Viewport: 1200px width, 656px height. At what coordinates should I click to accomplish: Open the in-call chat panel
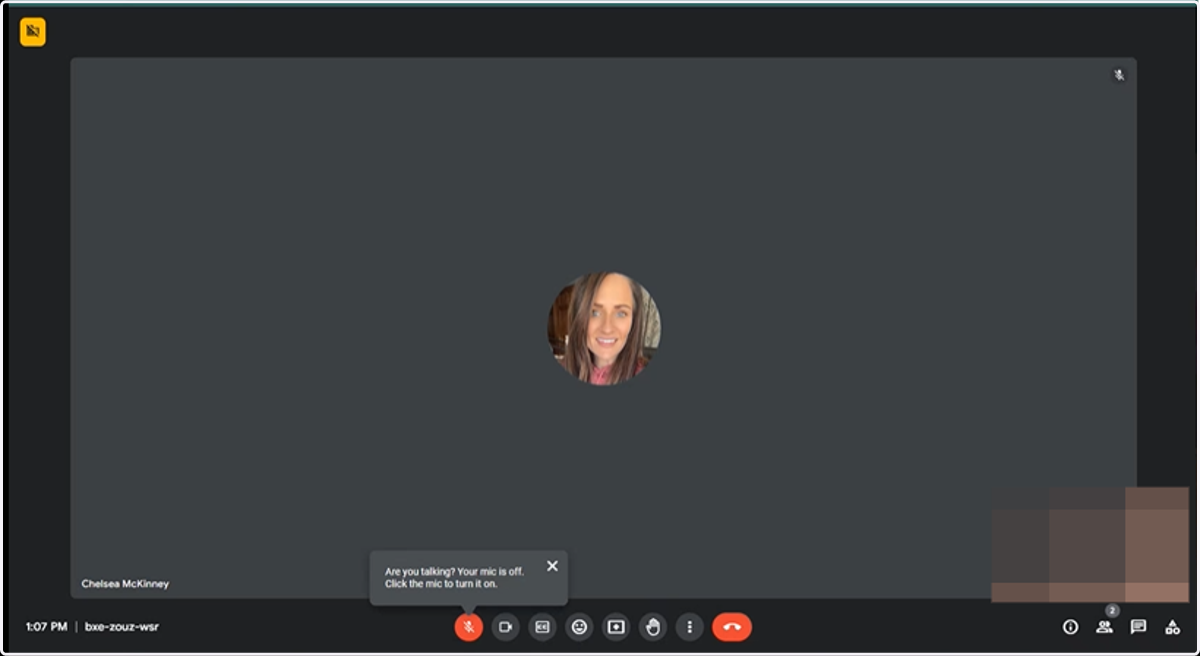(x=1138, y=627)
